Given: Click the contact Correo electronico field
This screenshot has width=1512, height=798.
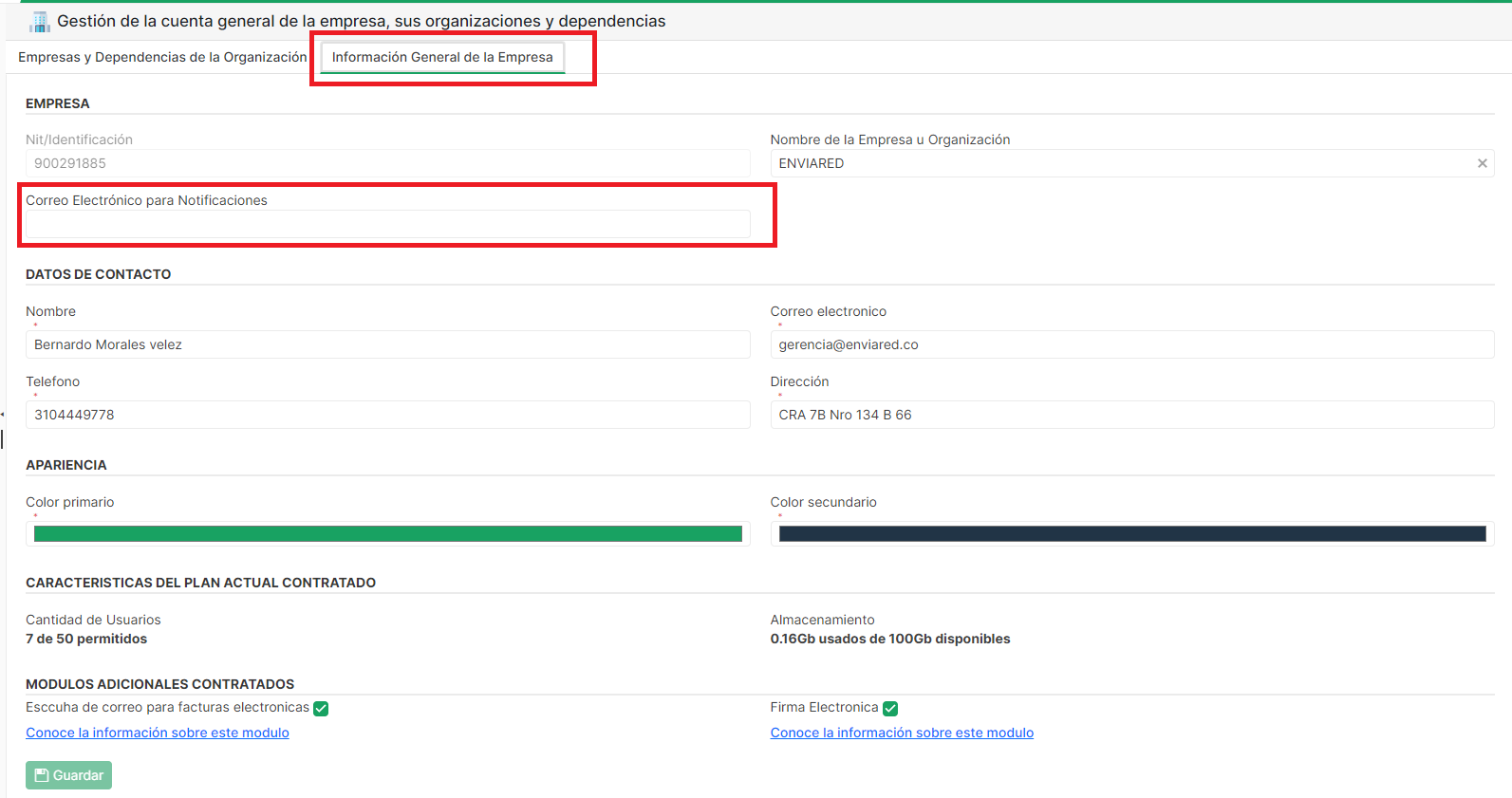Looking at the screenshot, I should [x=1131, y=344].
